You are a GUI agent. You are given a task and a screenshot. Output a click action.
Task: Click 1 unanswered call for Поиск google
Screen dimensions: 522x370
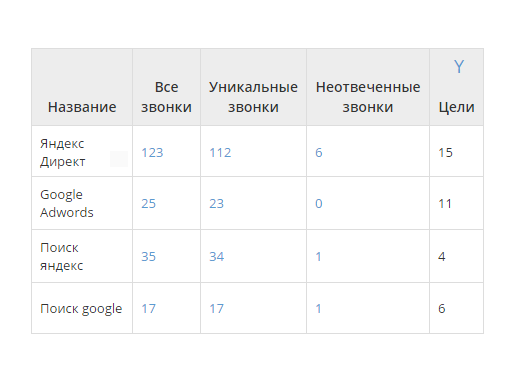(x=318, y=309)
